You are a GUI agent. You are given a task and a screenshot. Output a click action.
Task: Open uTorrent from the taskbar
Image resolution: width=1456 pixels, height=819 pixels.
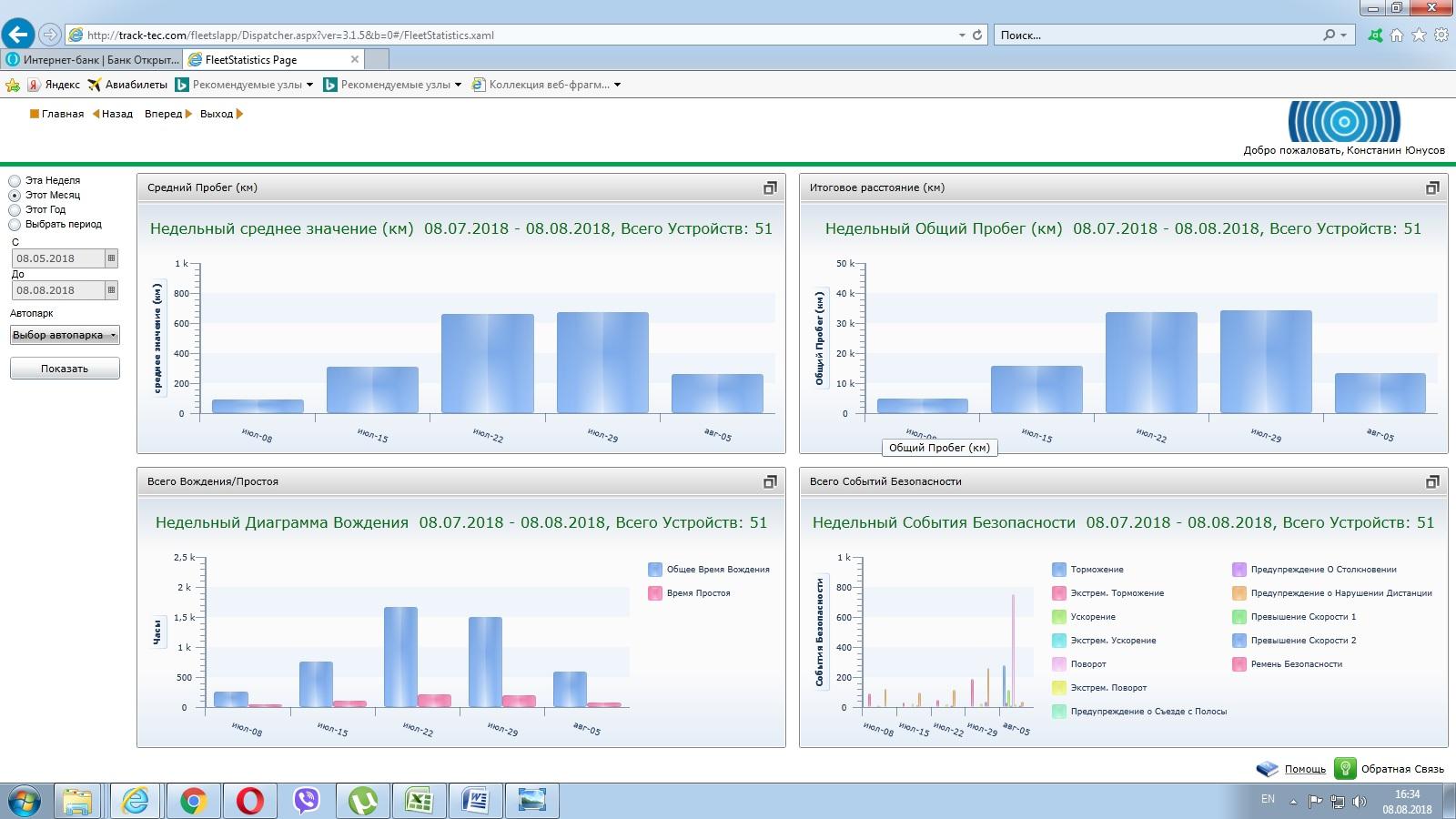coord(364,801)
